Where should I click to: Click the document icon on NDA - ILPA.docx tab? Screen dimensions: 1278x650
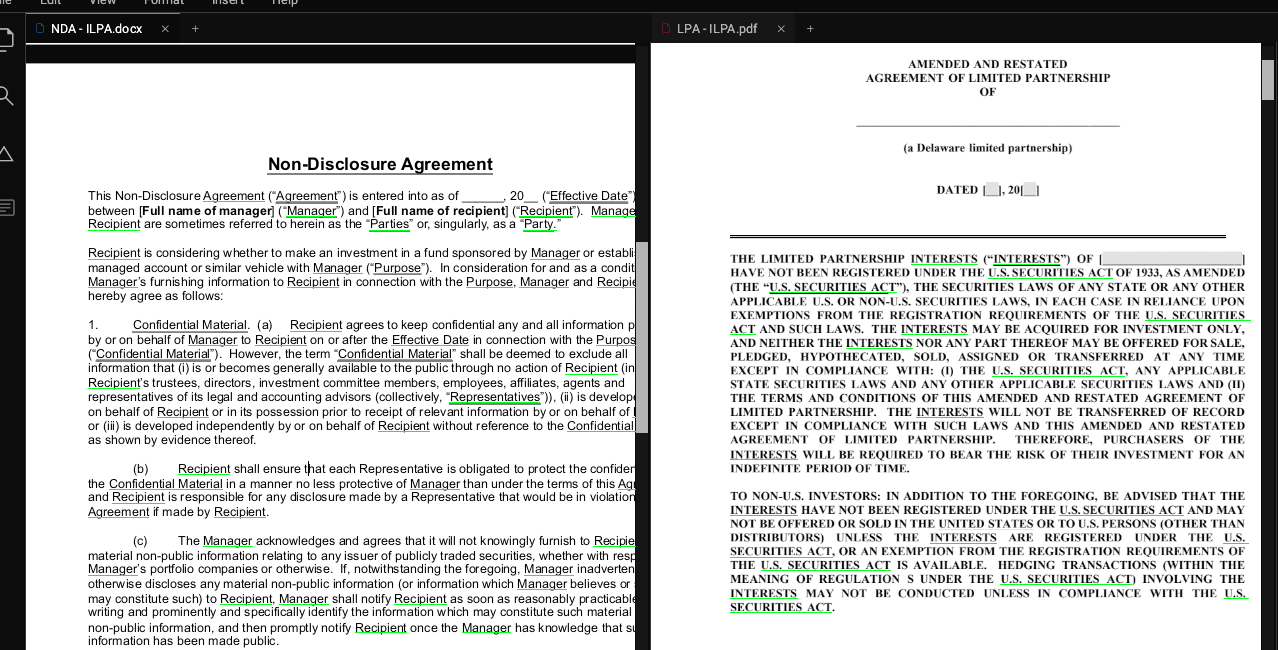point(40,28)
